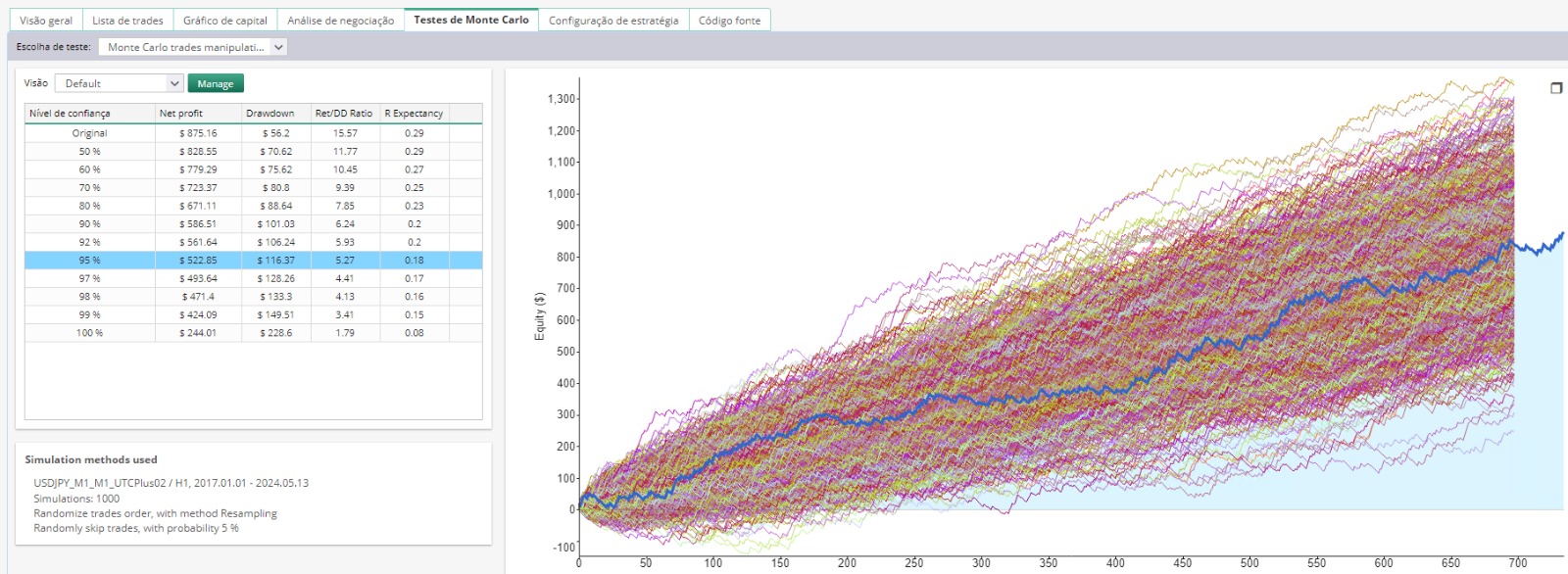This screenshot has height=574, width=1568.
Task: Click the 15.57 Ret/DD ratio cell
Action: coord(345,133)
